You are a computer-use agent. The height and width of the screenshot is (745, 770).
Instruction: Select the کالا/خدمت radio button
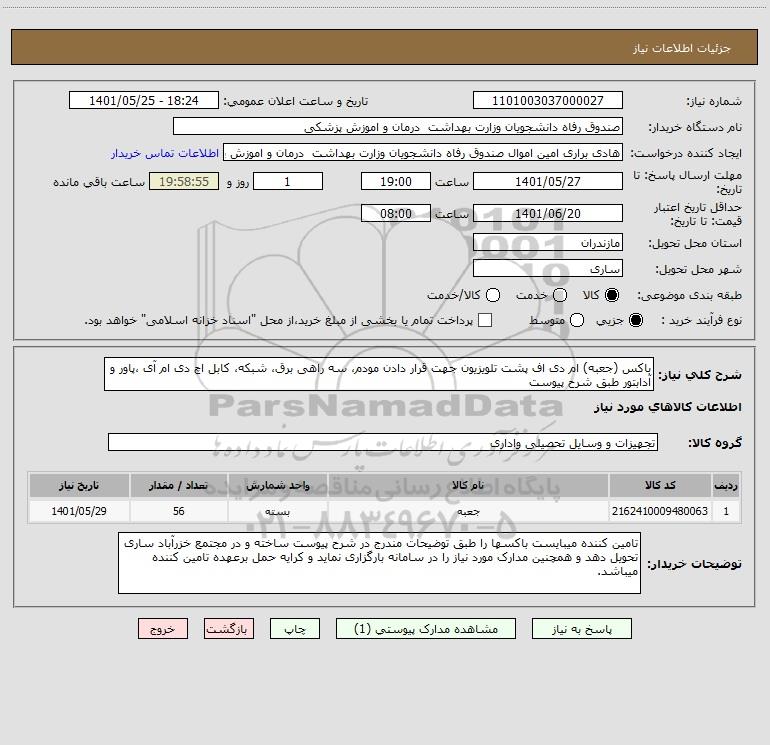(493, 295)
